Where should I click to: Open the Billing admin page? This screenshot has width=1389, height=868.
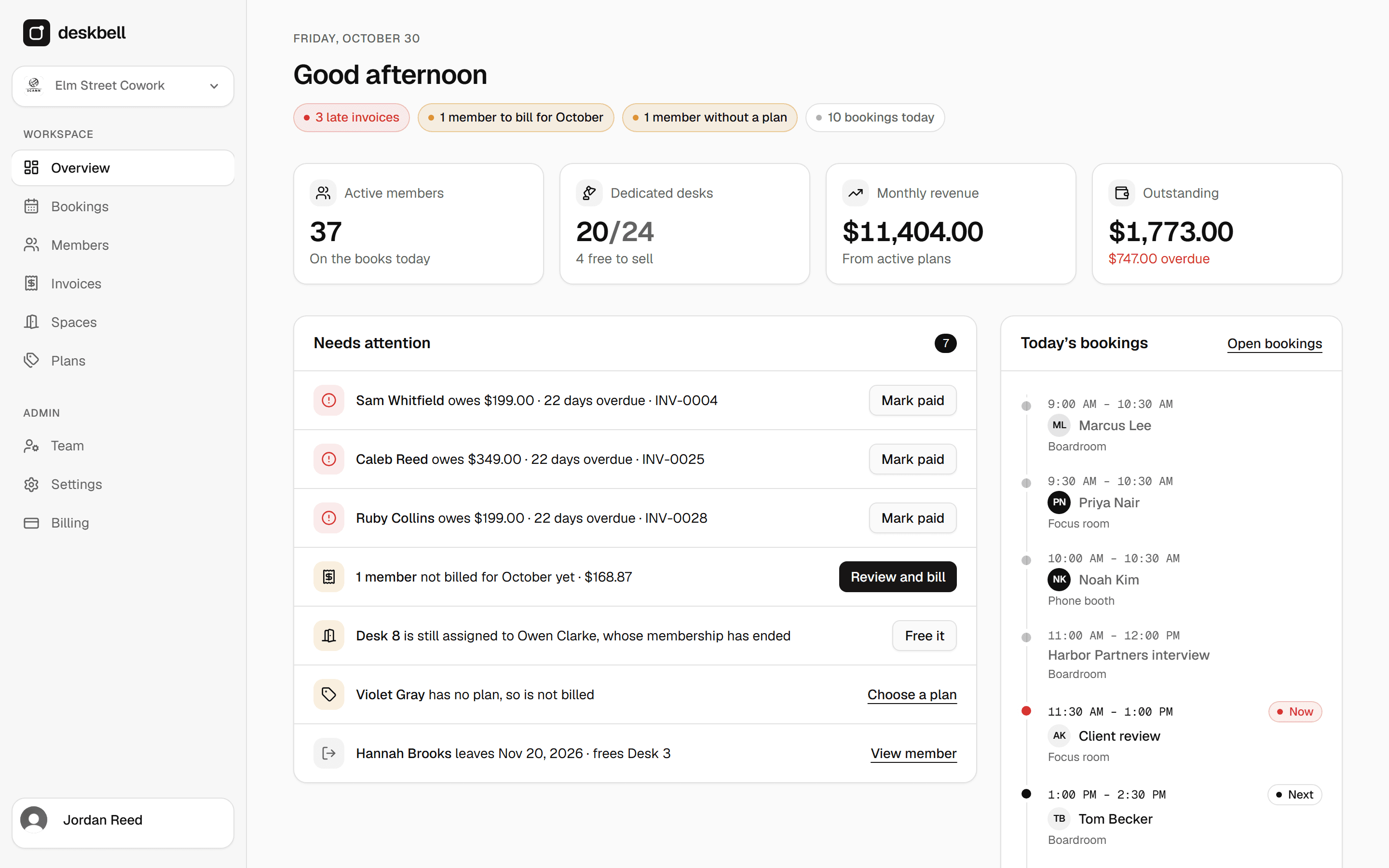pos(123,523)
